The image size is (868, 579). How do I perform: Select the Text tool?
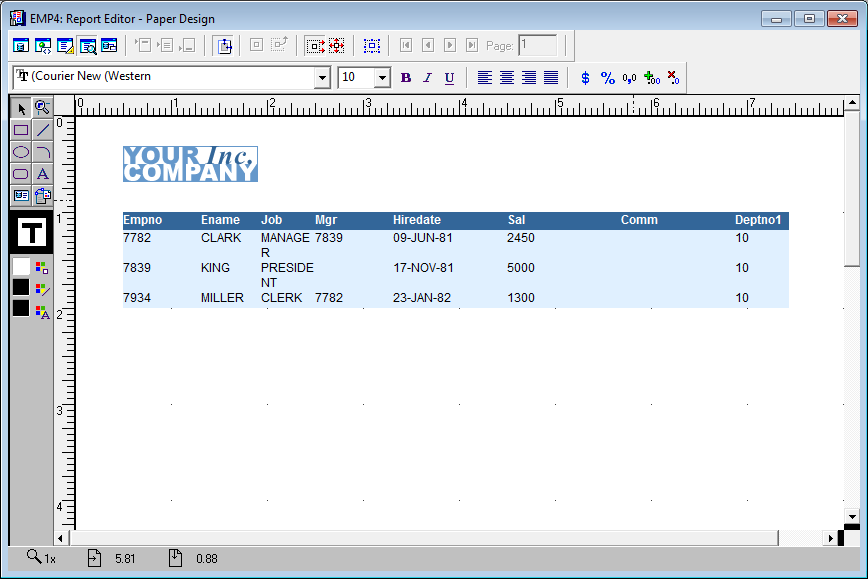pyautogui.click(x=43, y=174)
